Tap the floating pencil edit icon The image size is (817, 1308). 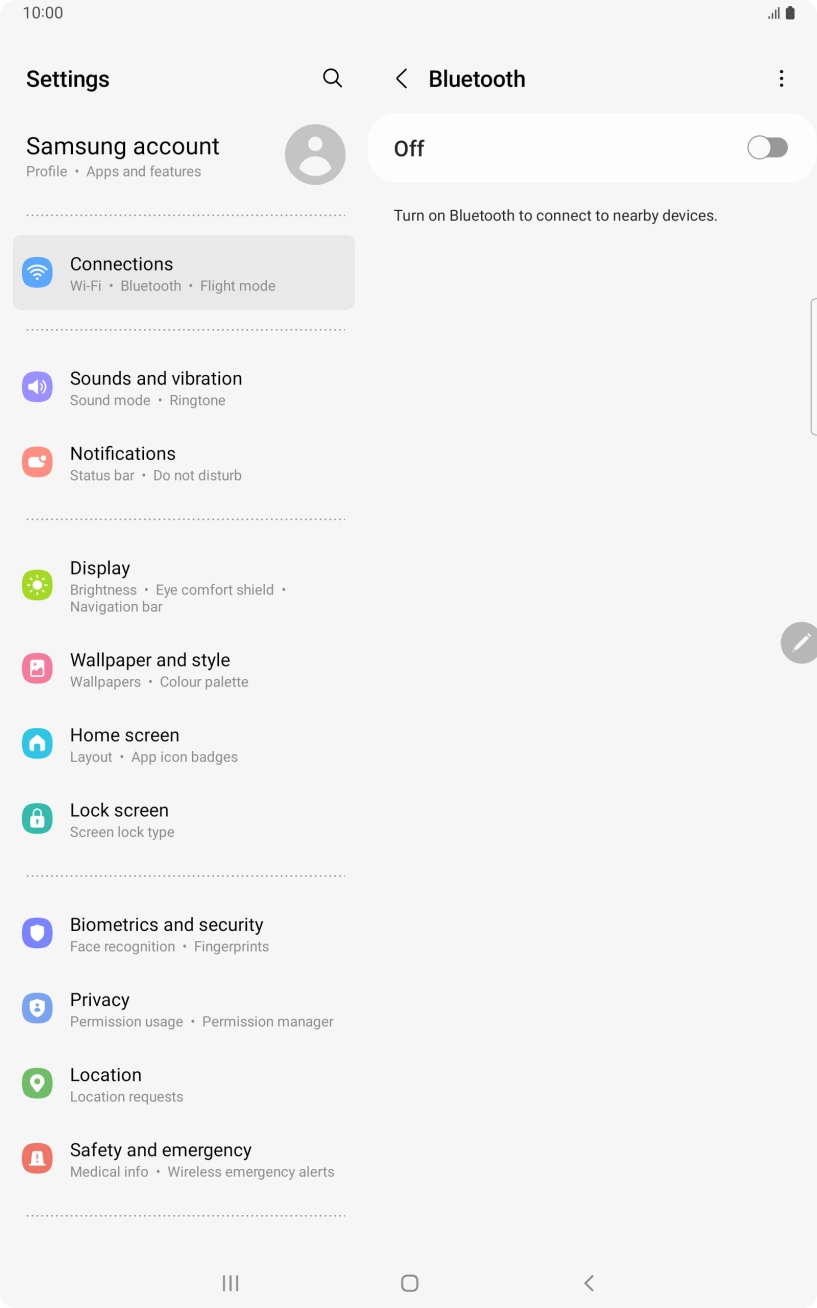click(x=799, y=643)
